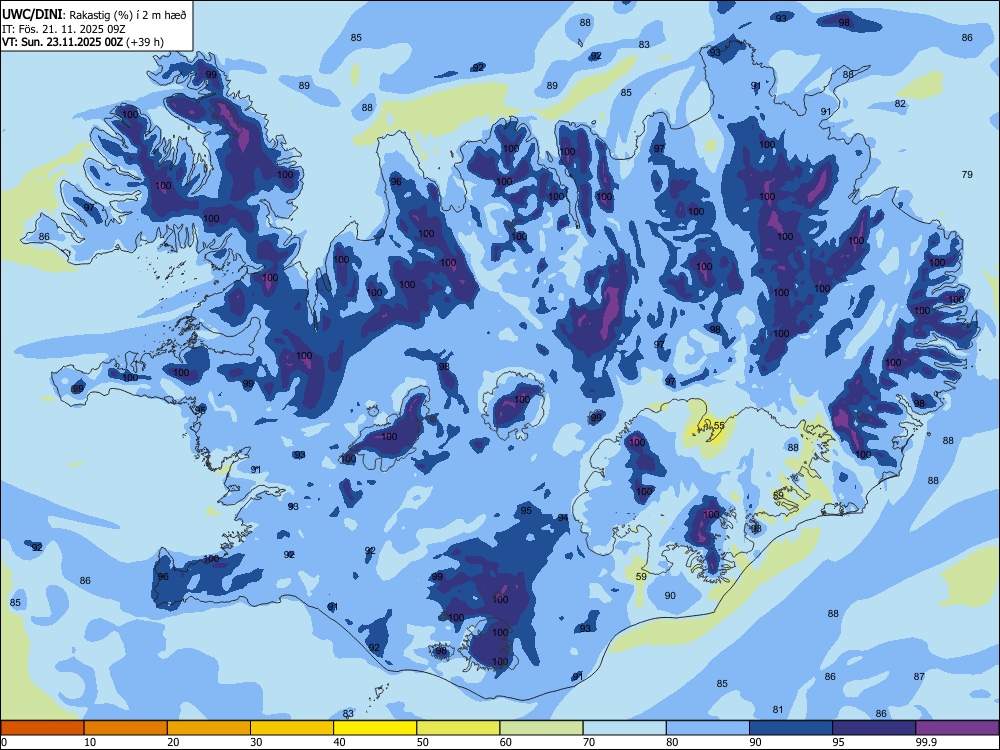Click the purple legend swatch above 99.9
1000x750 pixels.
(957, 728)
